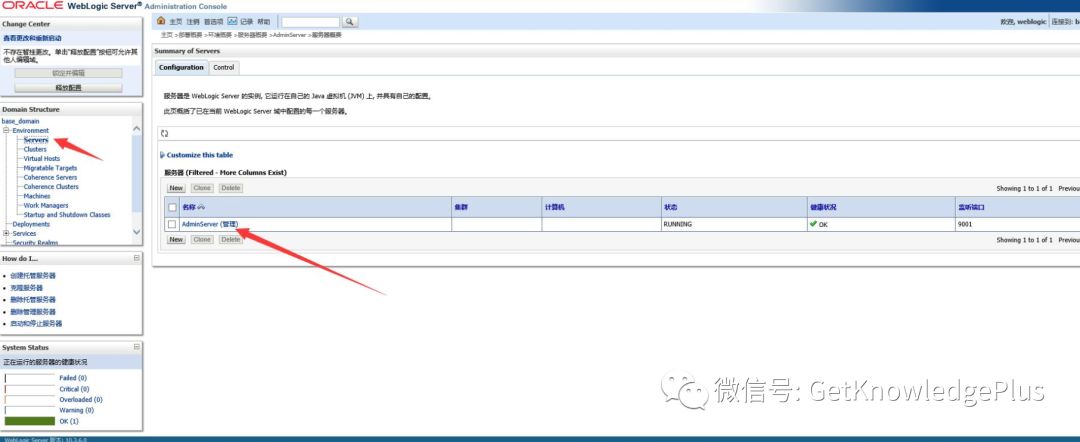Sort by the 健康状况 column header
The height and width of the screenshot is (442, 1080).
[x=824, y=207]
